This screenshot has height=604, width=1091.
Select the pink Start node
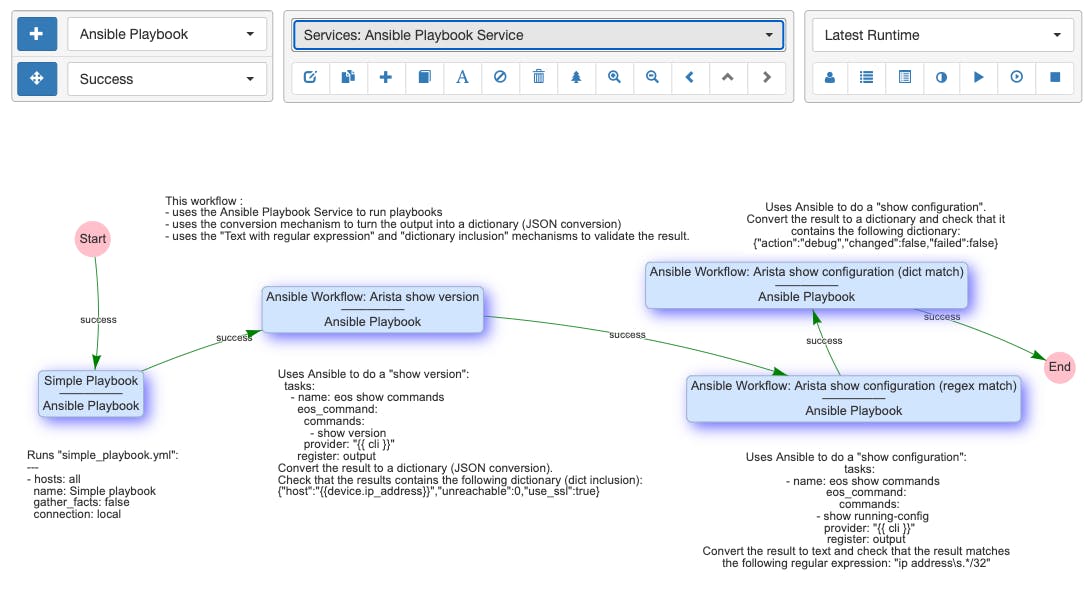(93, 239)
